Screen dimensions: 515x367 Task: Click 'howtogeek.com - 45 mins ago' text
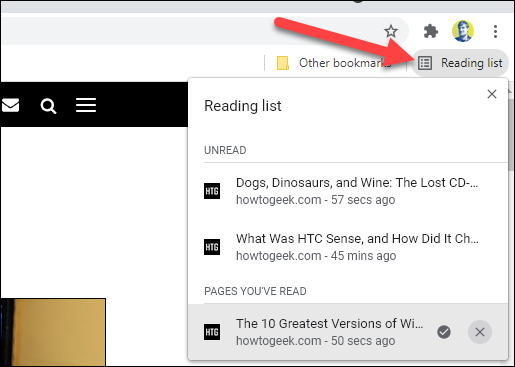(x=316, y=256)
